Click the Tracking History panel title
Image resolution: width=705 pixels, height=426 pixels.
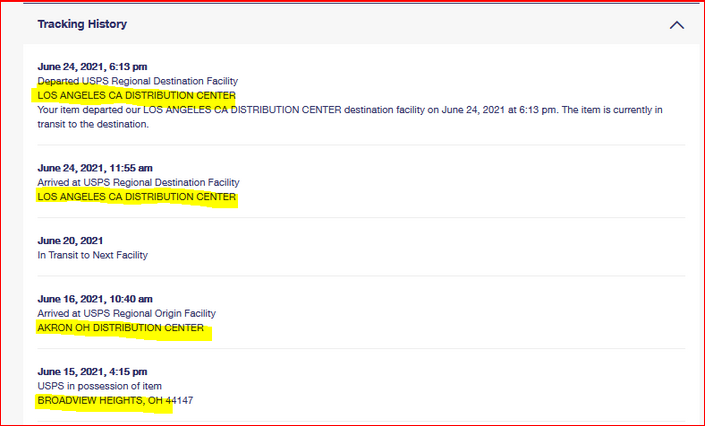(x=82, y=24)
